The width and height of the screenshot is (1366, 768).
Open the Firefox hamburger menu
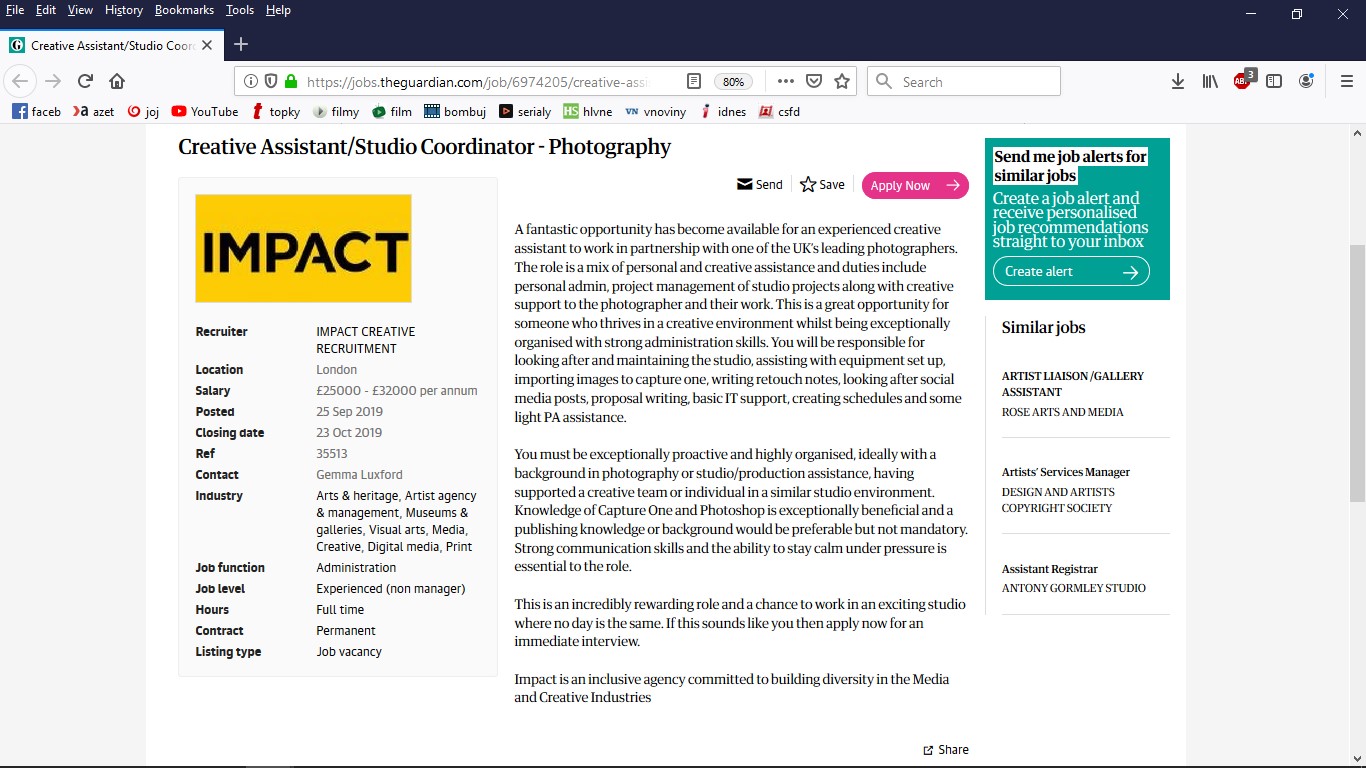click(1346, 82)
